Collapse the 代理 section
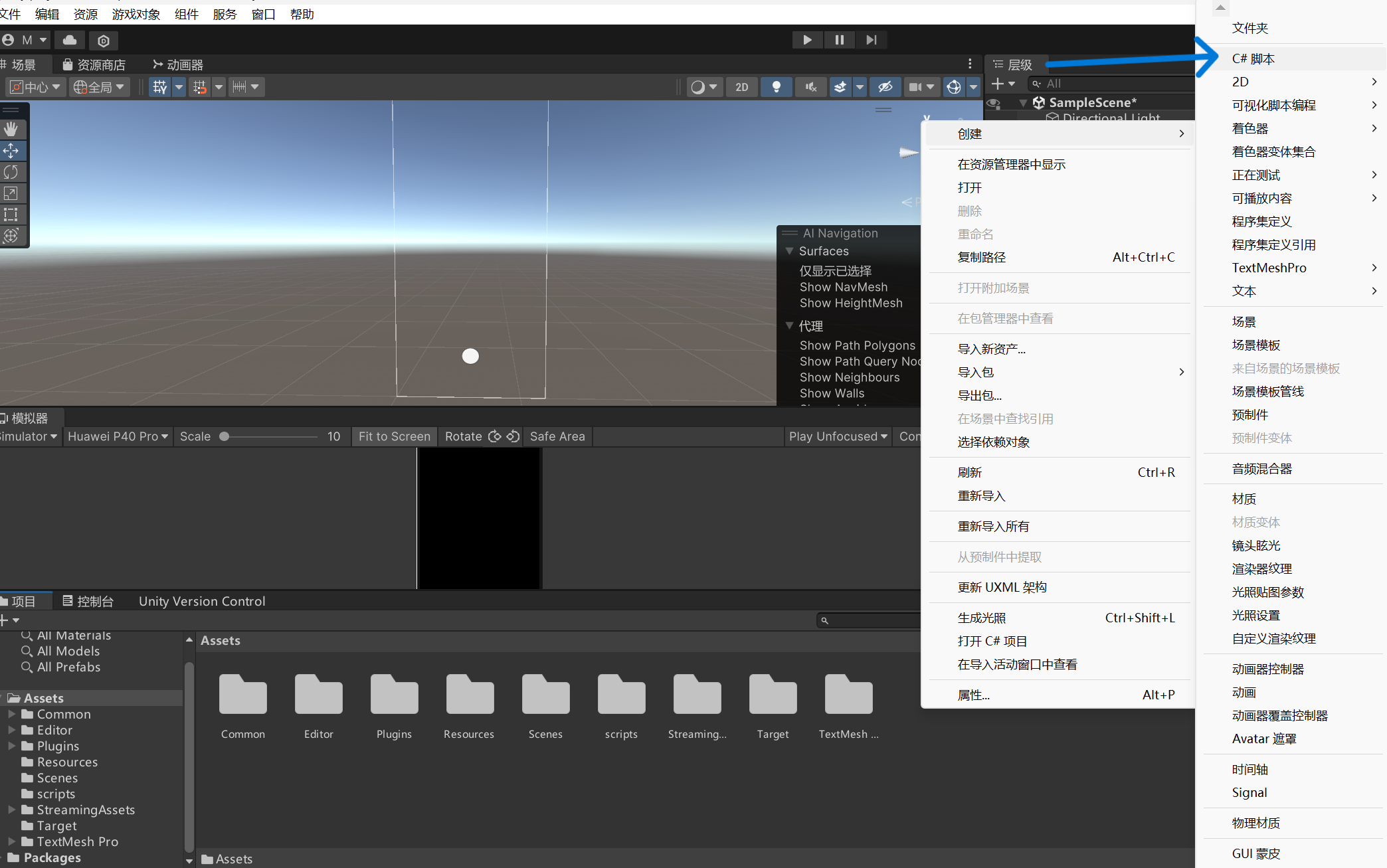This screenshot has height=868, width=1387. pyautogui.click(x=790, y=325)
